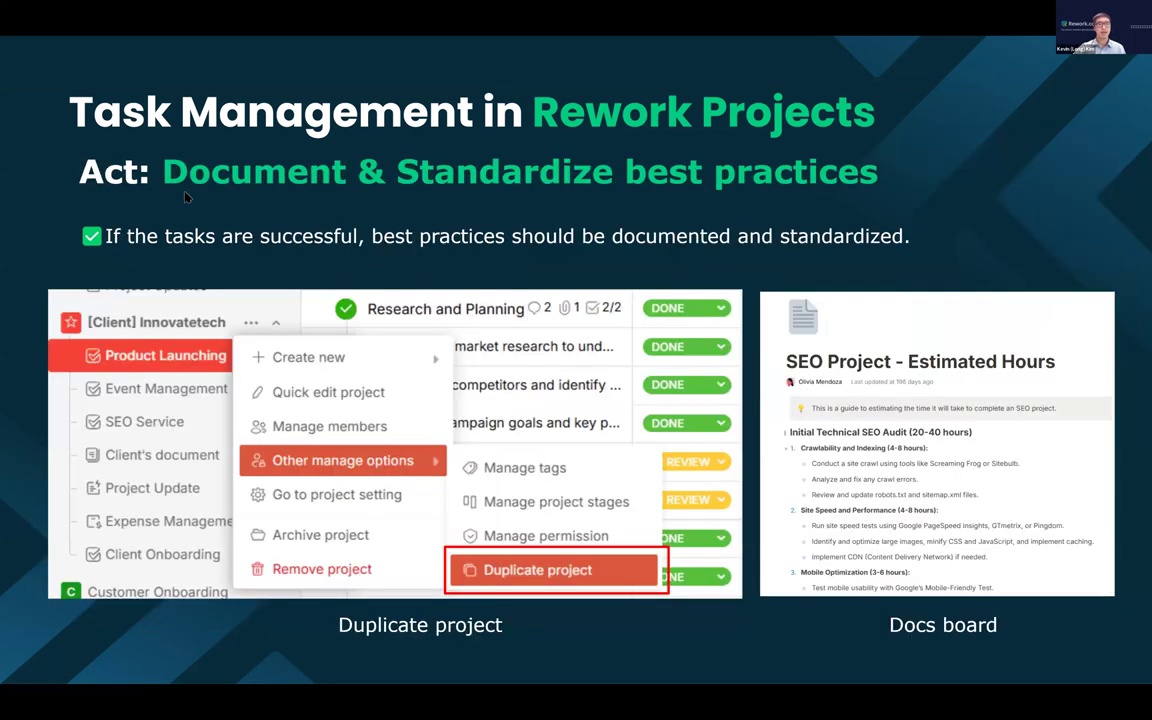Image resolution: width=1152 pixels, height=720 pixels.
Task: Open the subtasks checkbox icon showing 2/2
Action: [592, 308]
